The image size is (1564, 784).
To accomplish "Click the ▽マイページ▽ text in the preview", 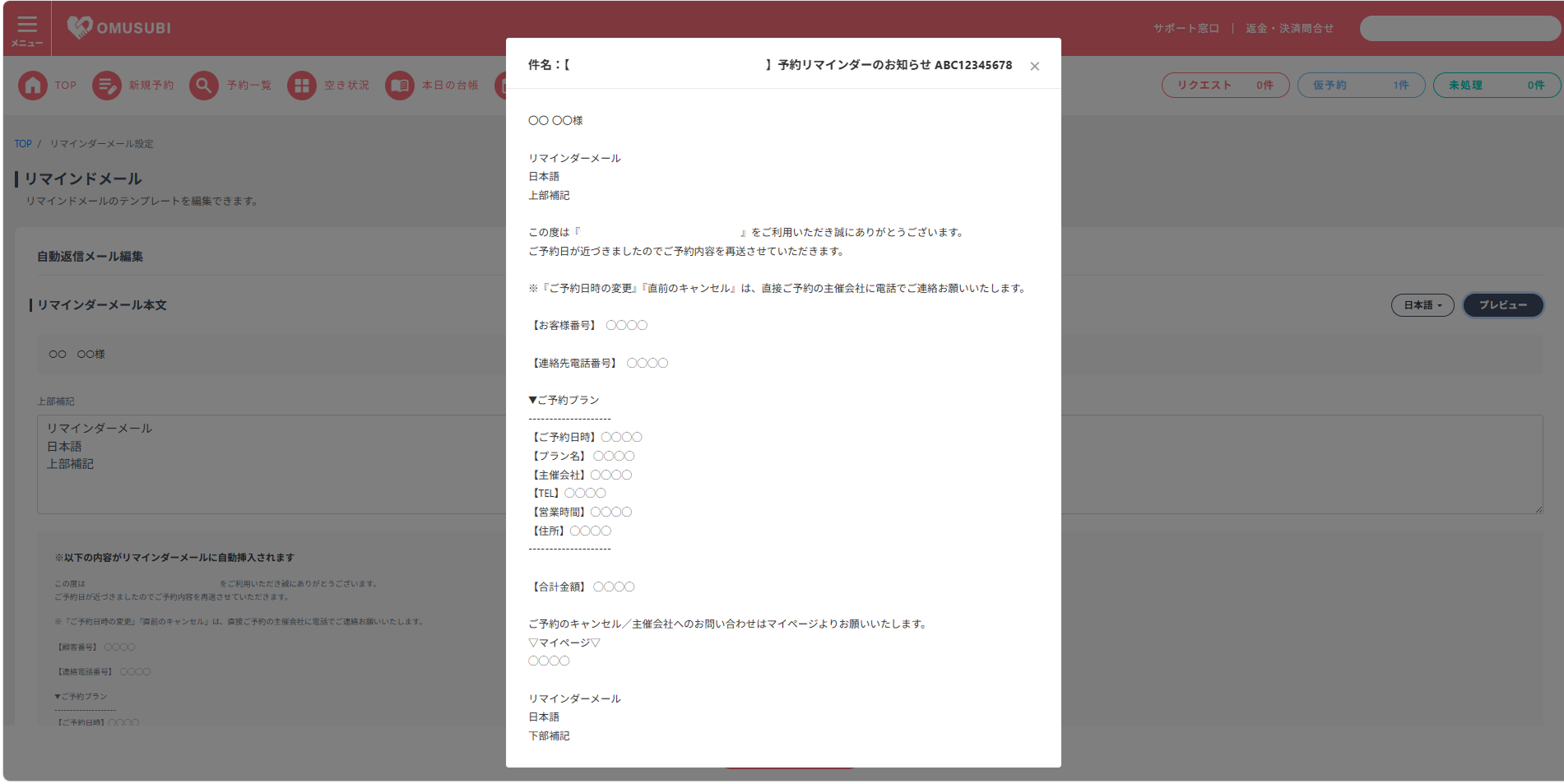I will [x=564, y=643].
